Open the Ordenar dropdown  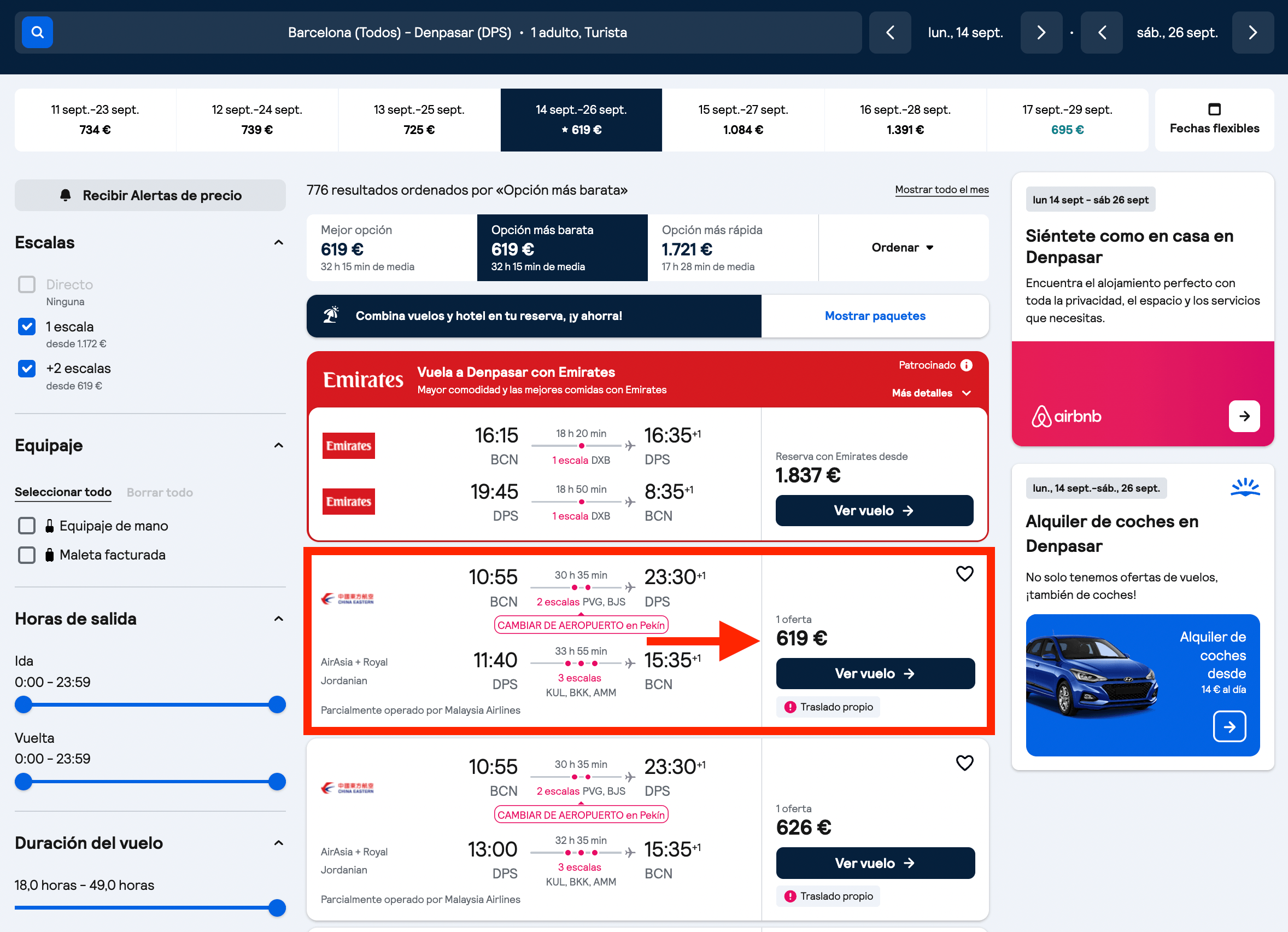point(903,247)
